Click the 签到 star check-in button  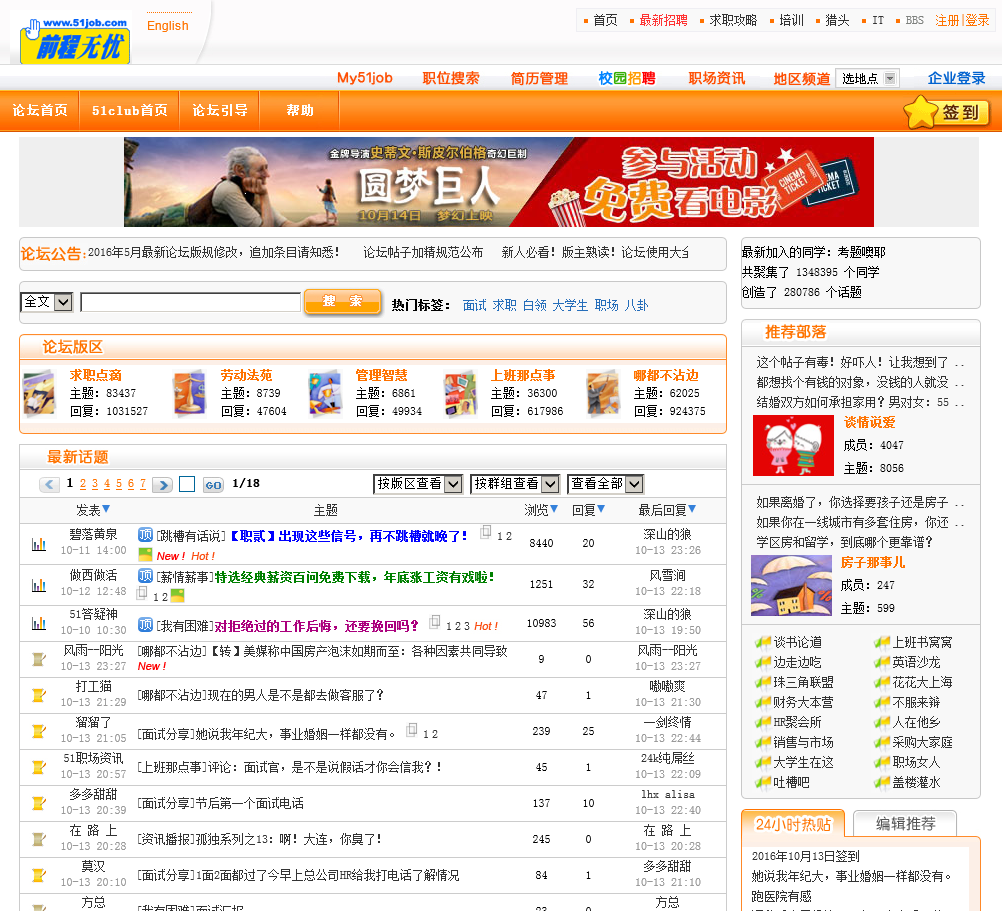947,112
